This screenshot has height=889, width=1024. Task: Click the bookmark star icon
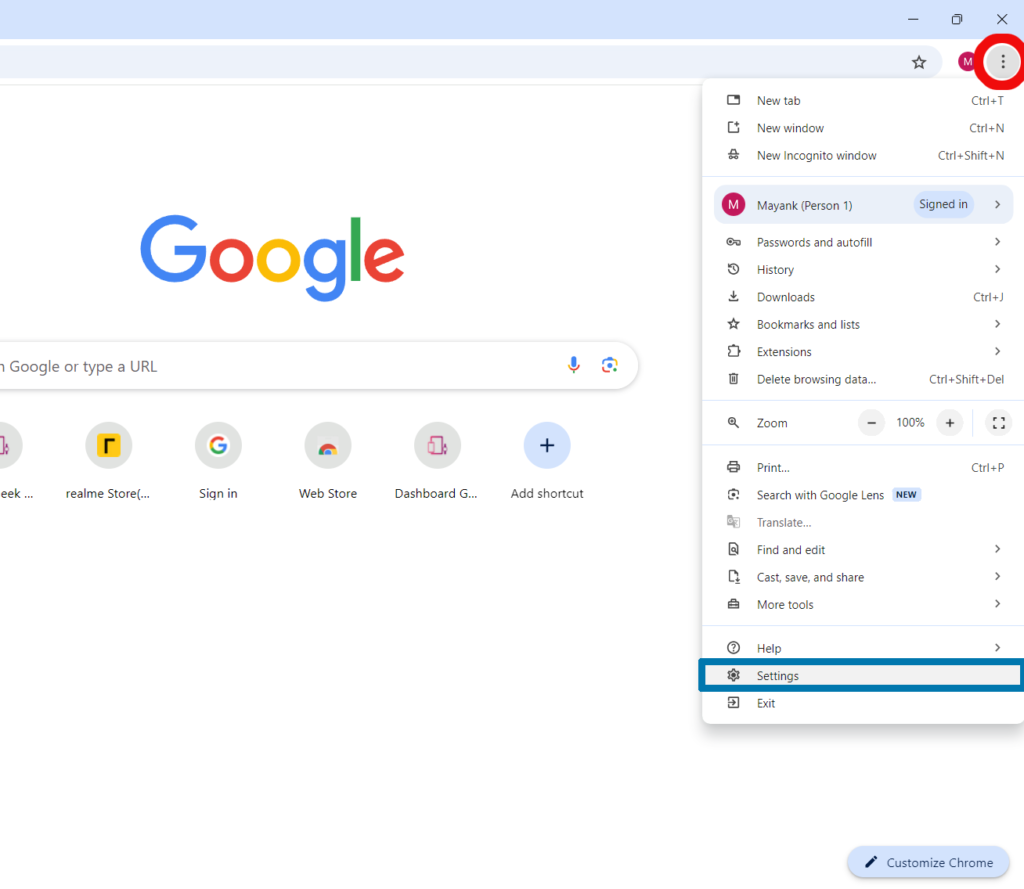[919, 62]
